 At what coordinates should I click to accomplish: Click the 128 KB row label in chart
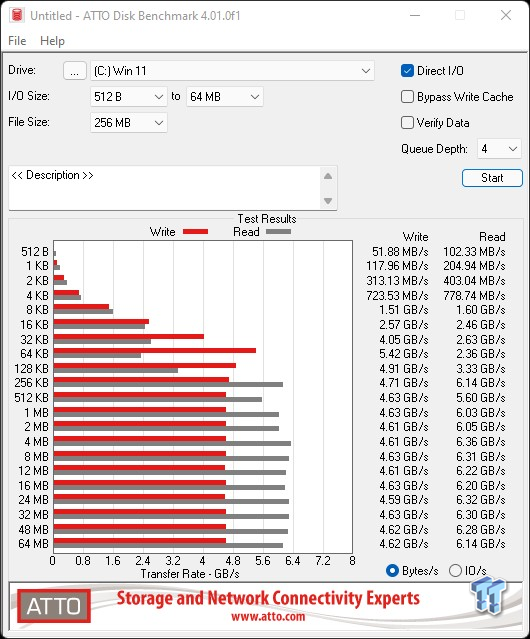coord(31,369)
